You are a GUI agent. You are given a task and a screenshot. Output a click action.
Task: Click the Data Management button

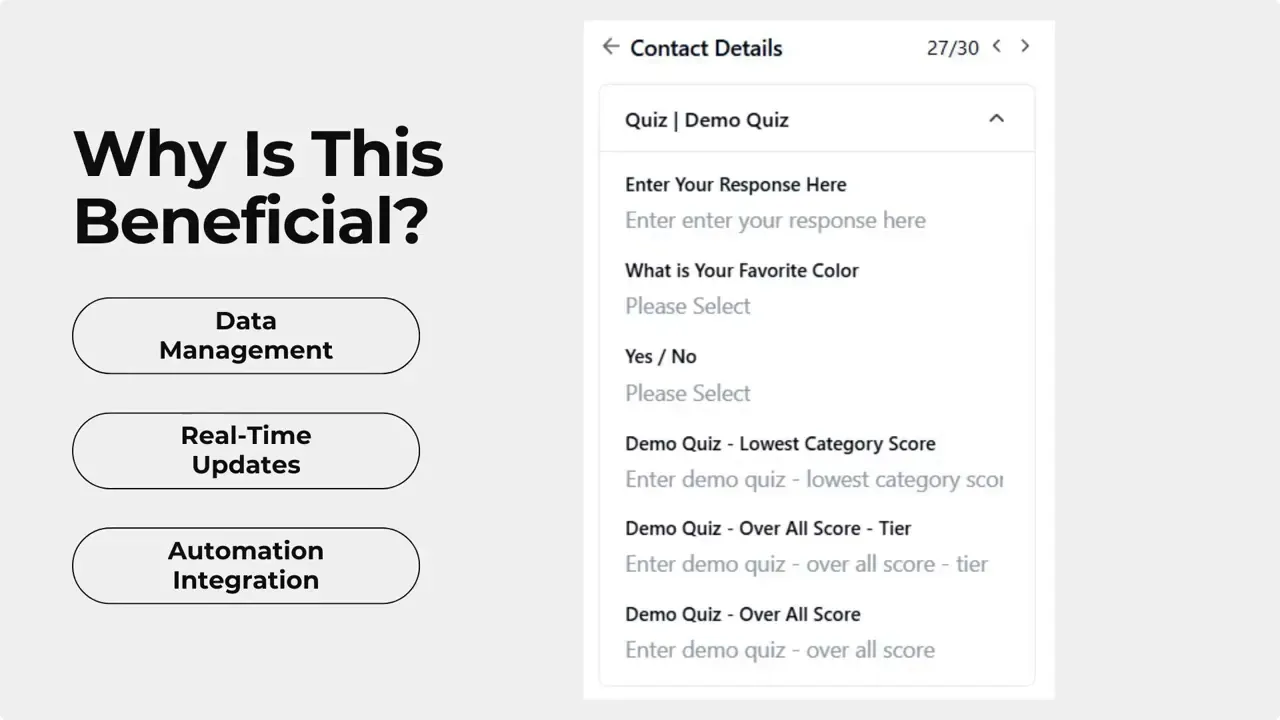pos(245,335)
